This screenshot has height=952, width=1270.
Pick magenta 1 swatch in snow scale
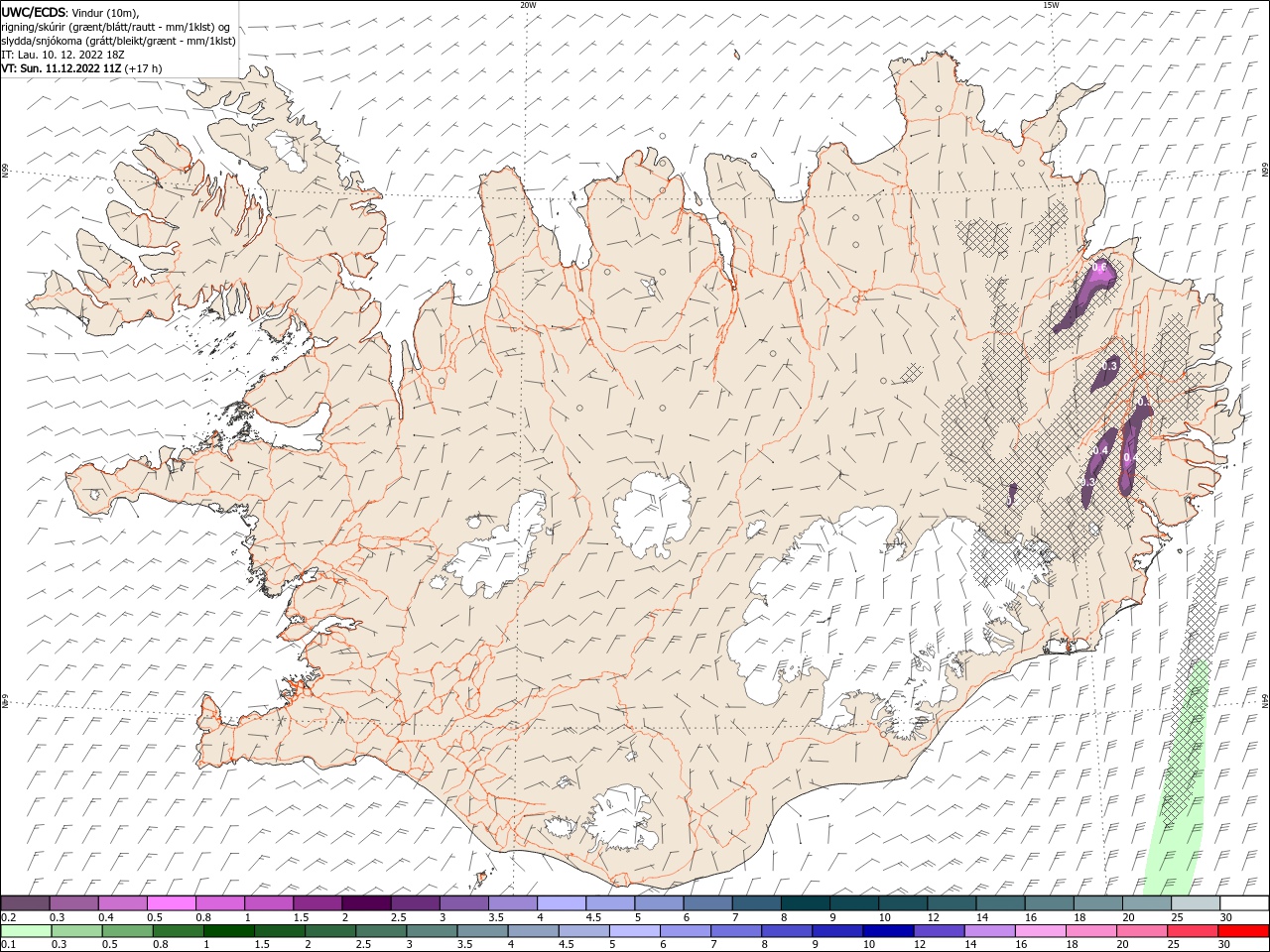pos(269,903)
